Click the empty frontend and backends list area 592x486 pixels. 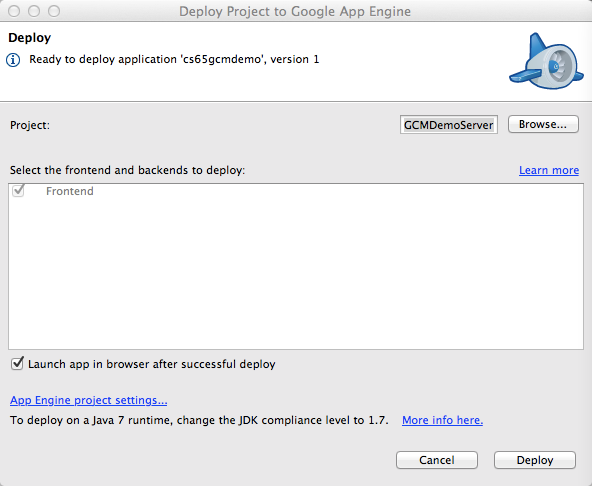(296, 274)
